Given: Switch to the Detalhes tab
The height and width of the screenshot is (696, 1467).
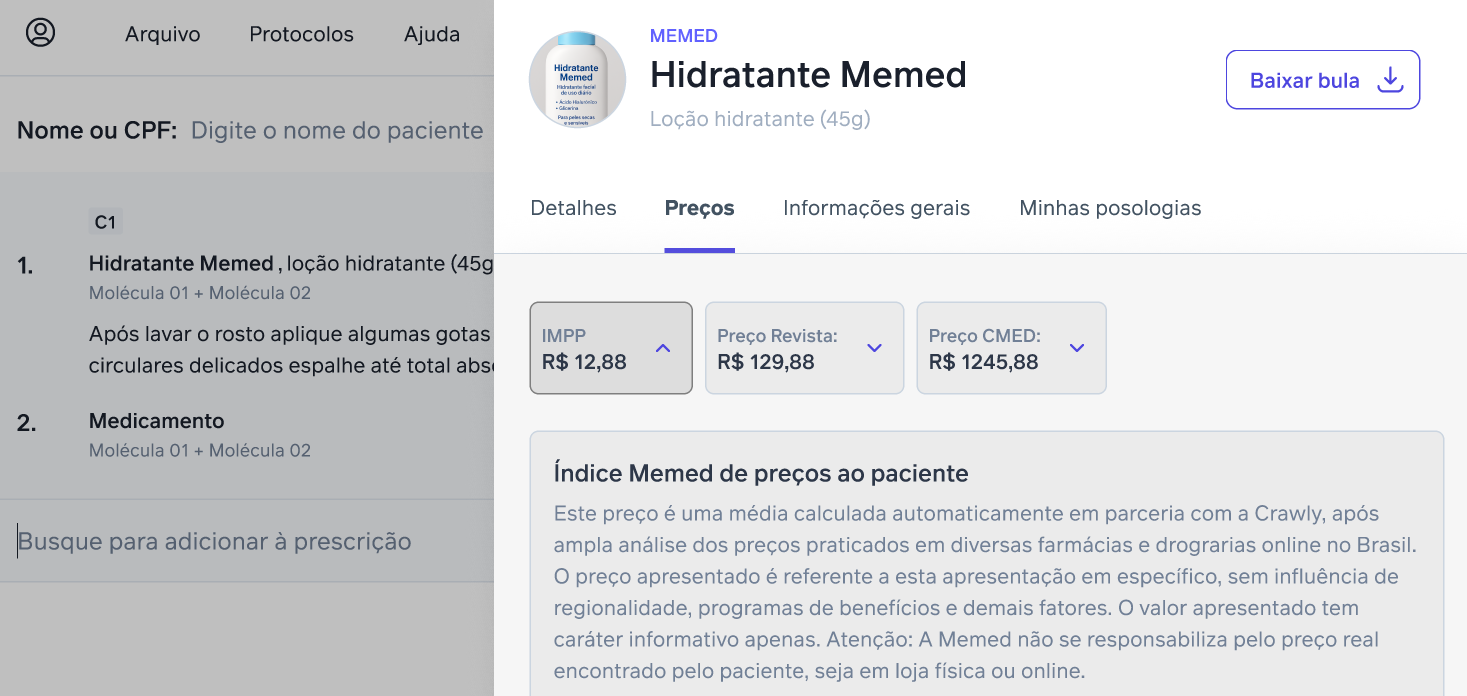Looking at the screenshot, I should point(573,208).
